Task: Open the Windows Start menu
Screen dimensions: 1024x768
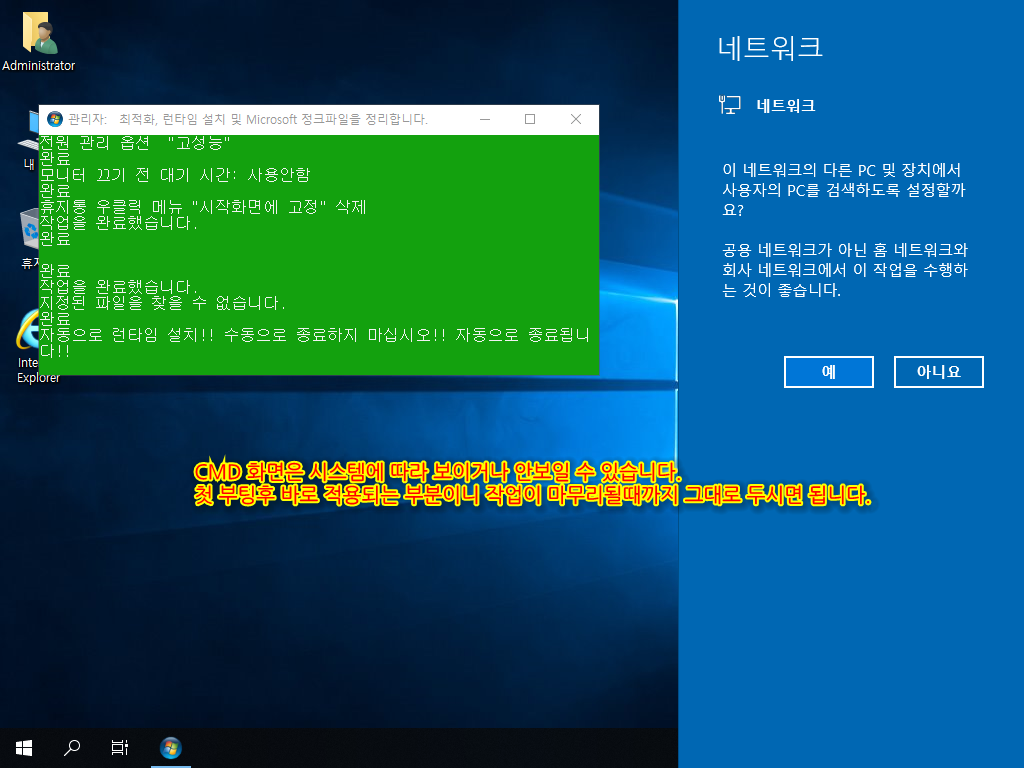Action: point(24,748)
